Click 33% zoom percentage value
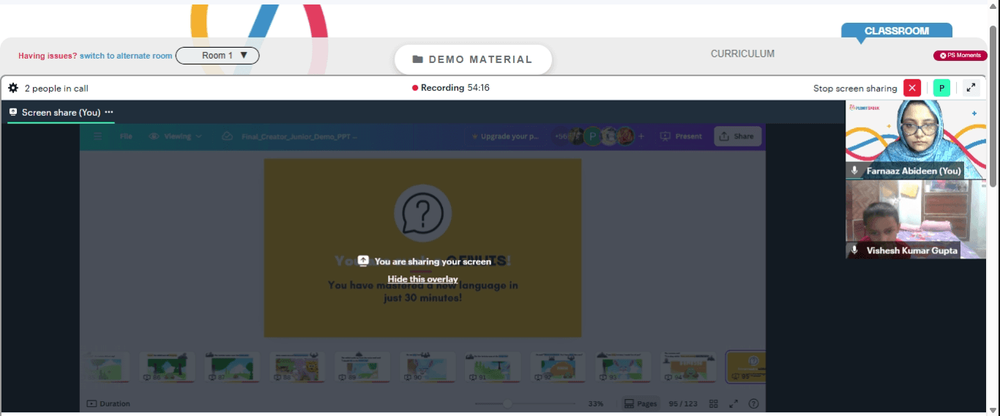Screen dimensions: 1000x416 pyautogui.click(x=596, y=404)
